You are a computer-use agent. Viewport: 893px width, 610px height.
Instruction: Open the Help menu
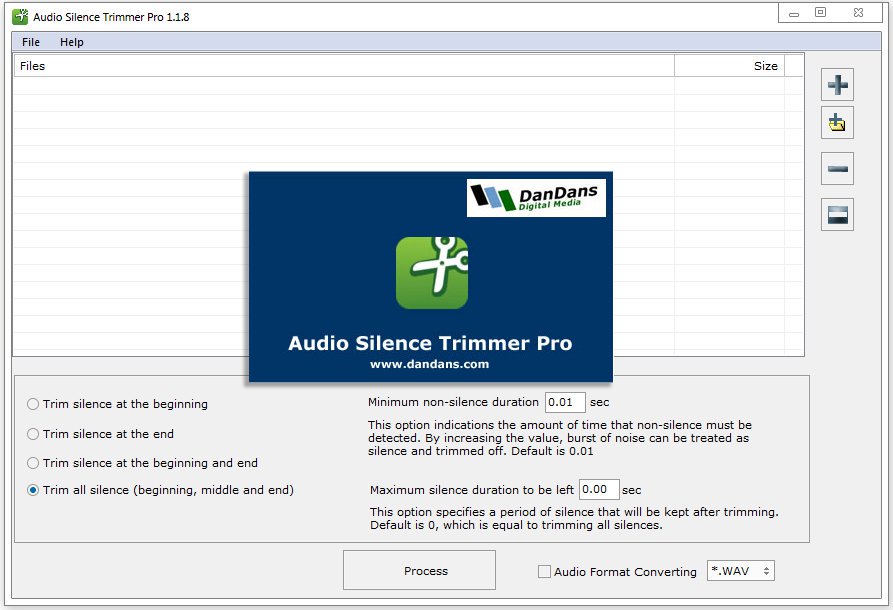click(72, 42)
